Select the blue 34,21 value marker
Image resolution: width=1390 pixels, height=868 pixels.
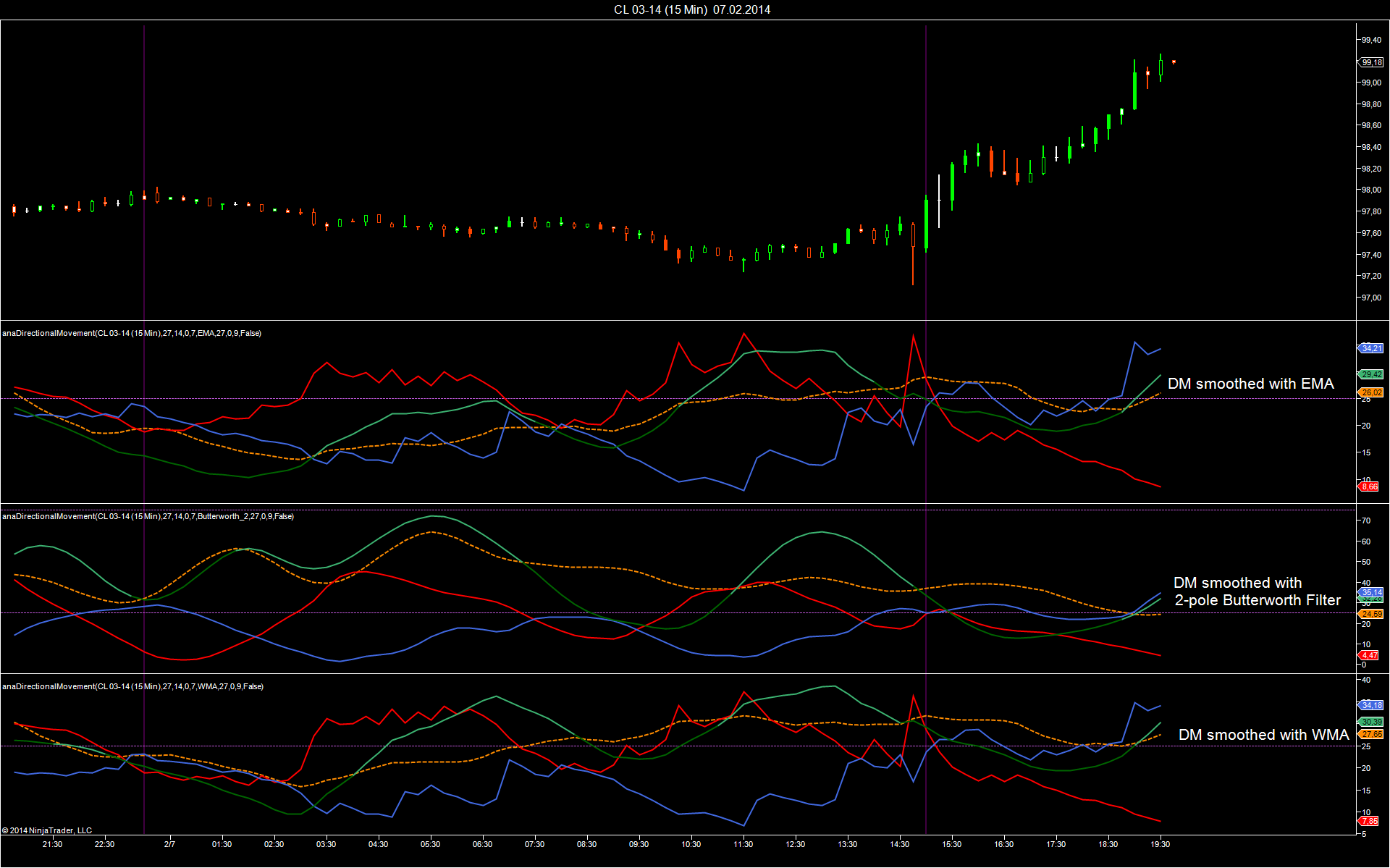pos(1372,348)
